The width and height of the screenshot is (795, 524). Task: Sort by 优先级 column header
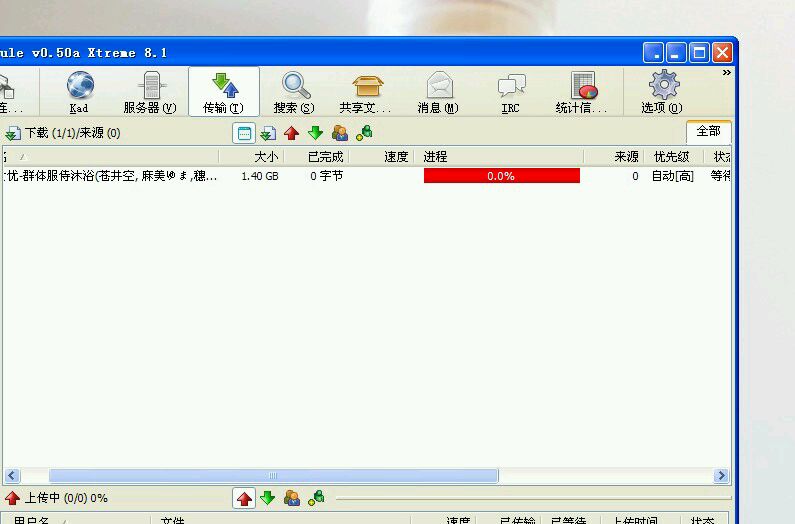click(673, 157)
